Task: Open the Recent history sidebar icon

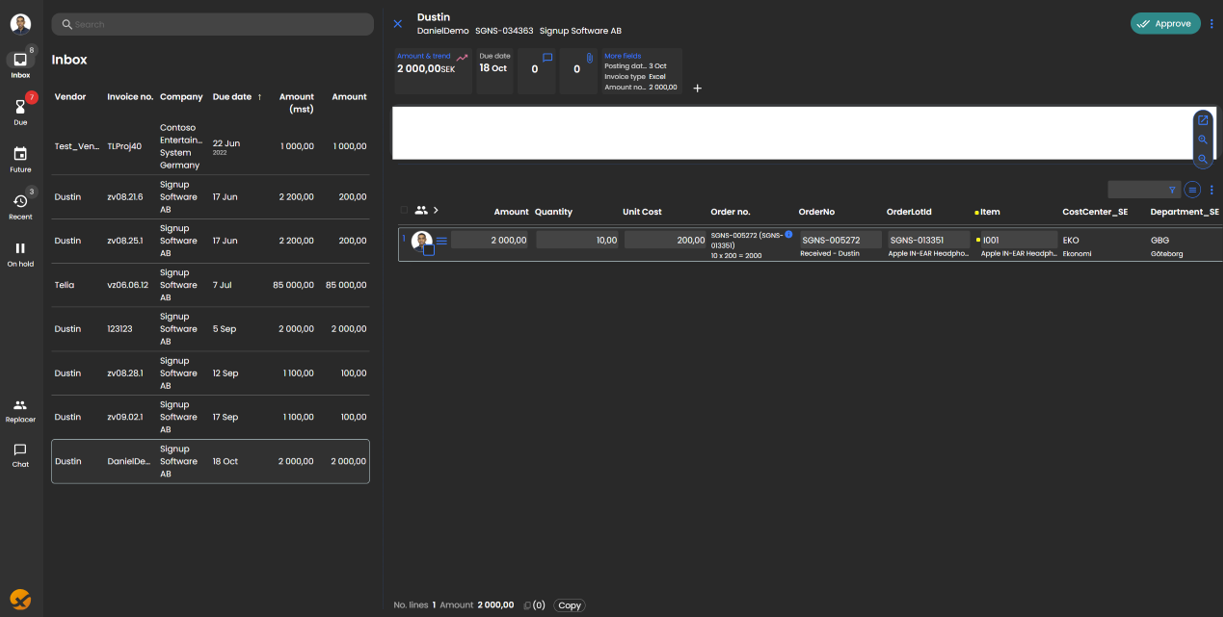Action: click(x=20, y=205)
